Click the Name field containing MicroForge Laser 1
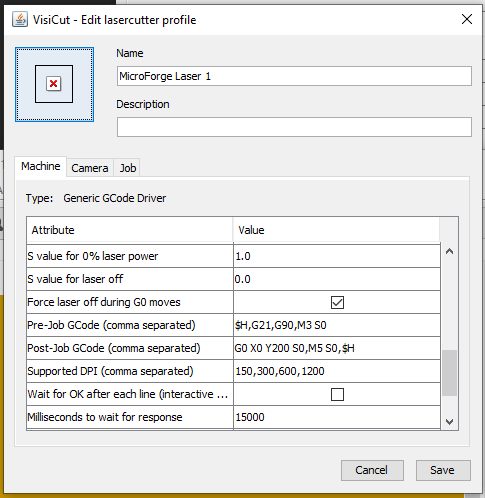This screenshot has width=485, height=498. pyautogui.click(x=294, y=76)
